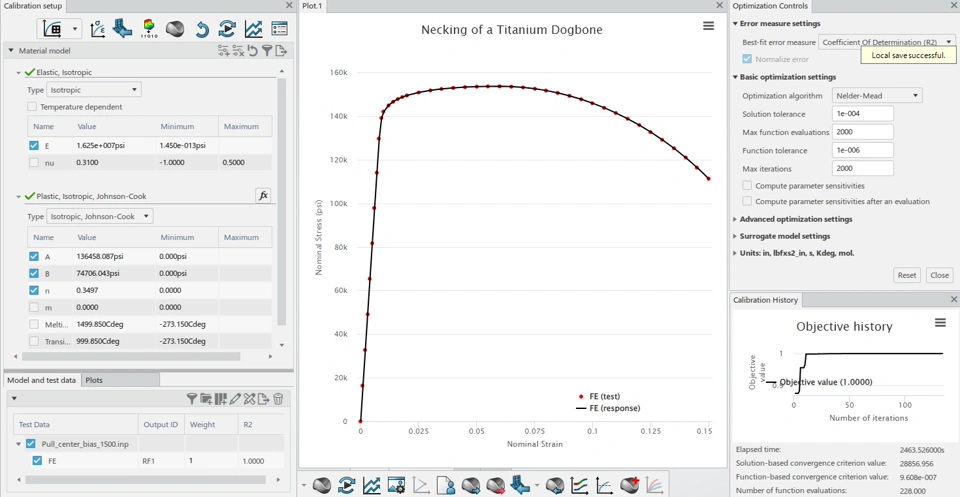
Task: Check the m parameter checkbox
Action: click(x=34, y=307)
